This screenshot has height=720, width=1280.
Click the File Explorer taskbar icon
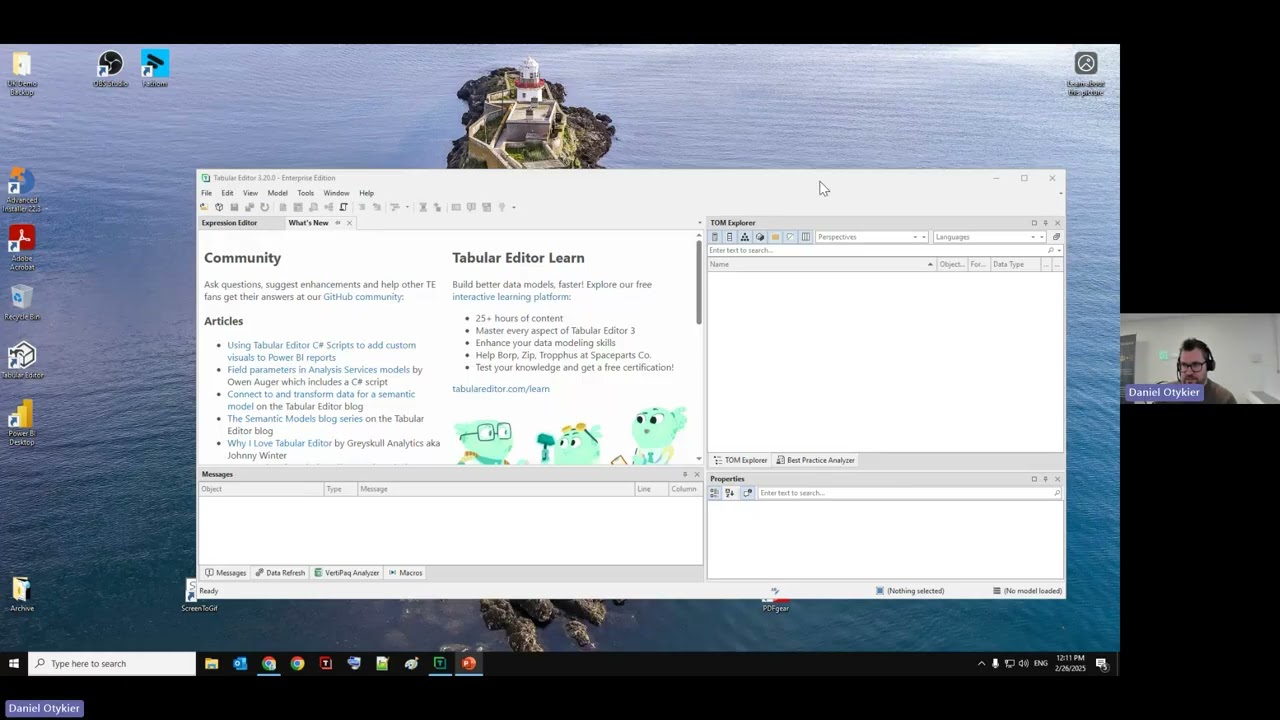[x=211, y=663]
